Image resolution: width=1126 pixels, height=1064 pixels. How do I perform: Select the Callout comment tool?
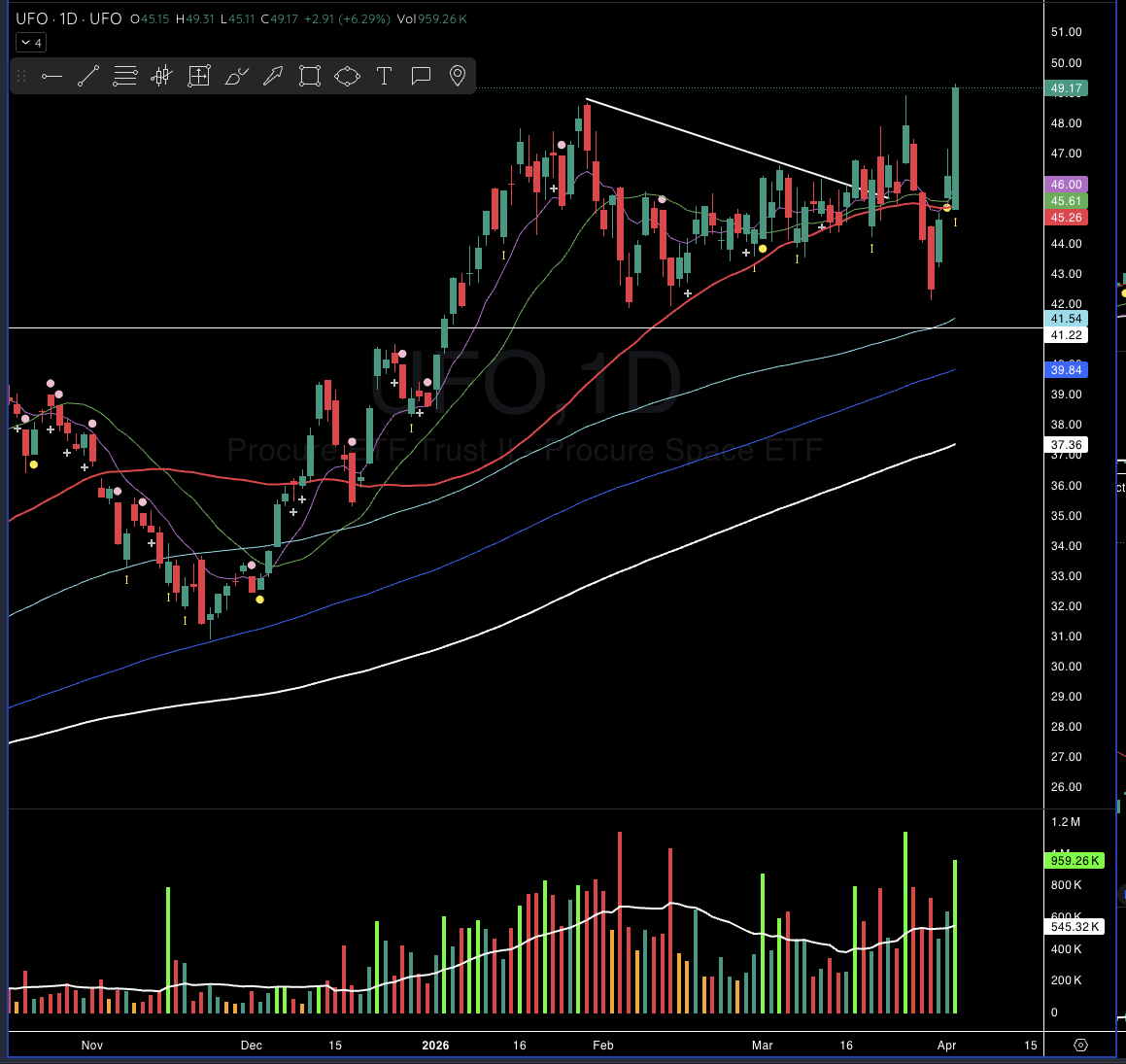(421, 76)
